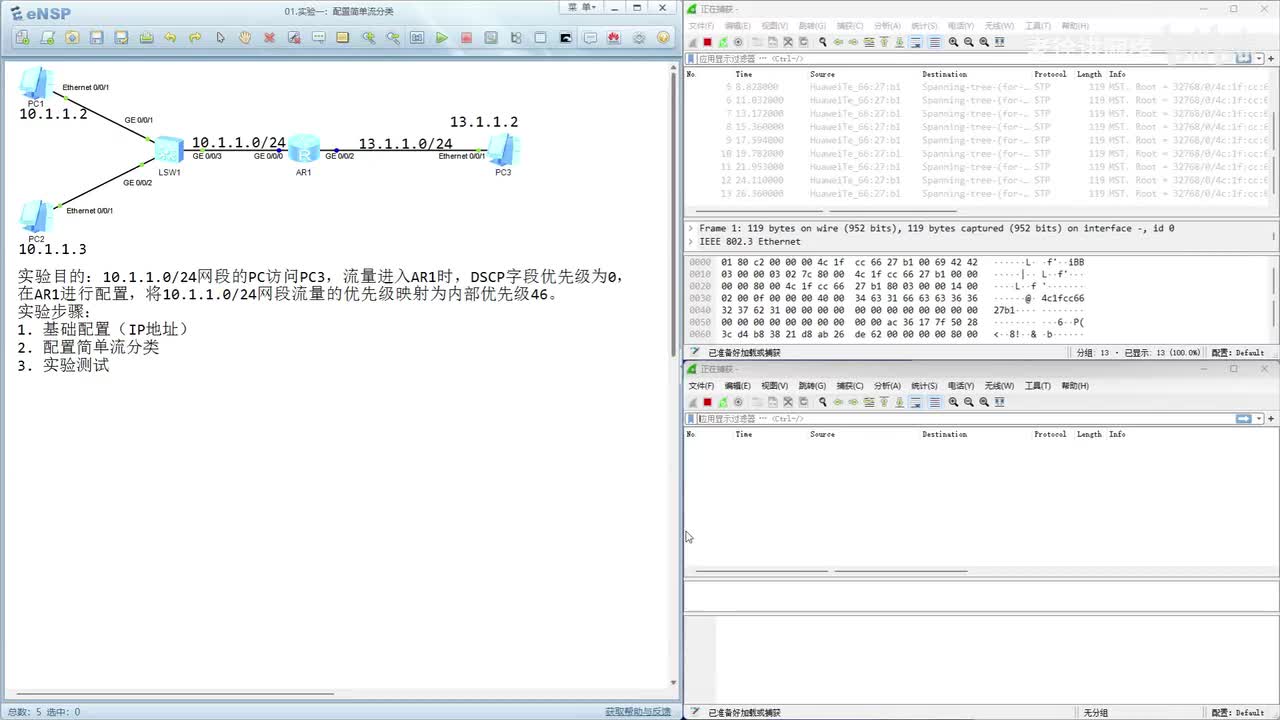Click the Time column header in upper Wireshark
Screen dimensions: 1280x720
[744, 74]
